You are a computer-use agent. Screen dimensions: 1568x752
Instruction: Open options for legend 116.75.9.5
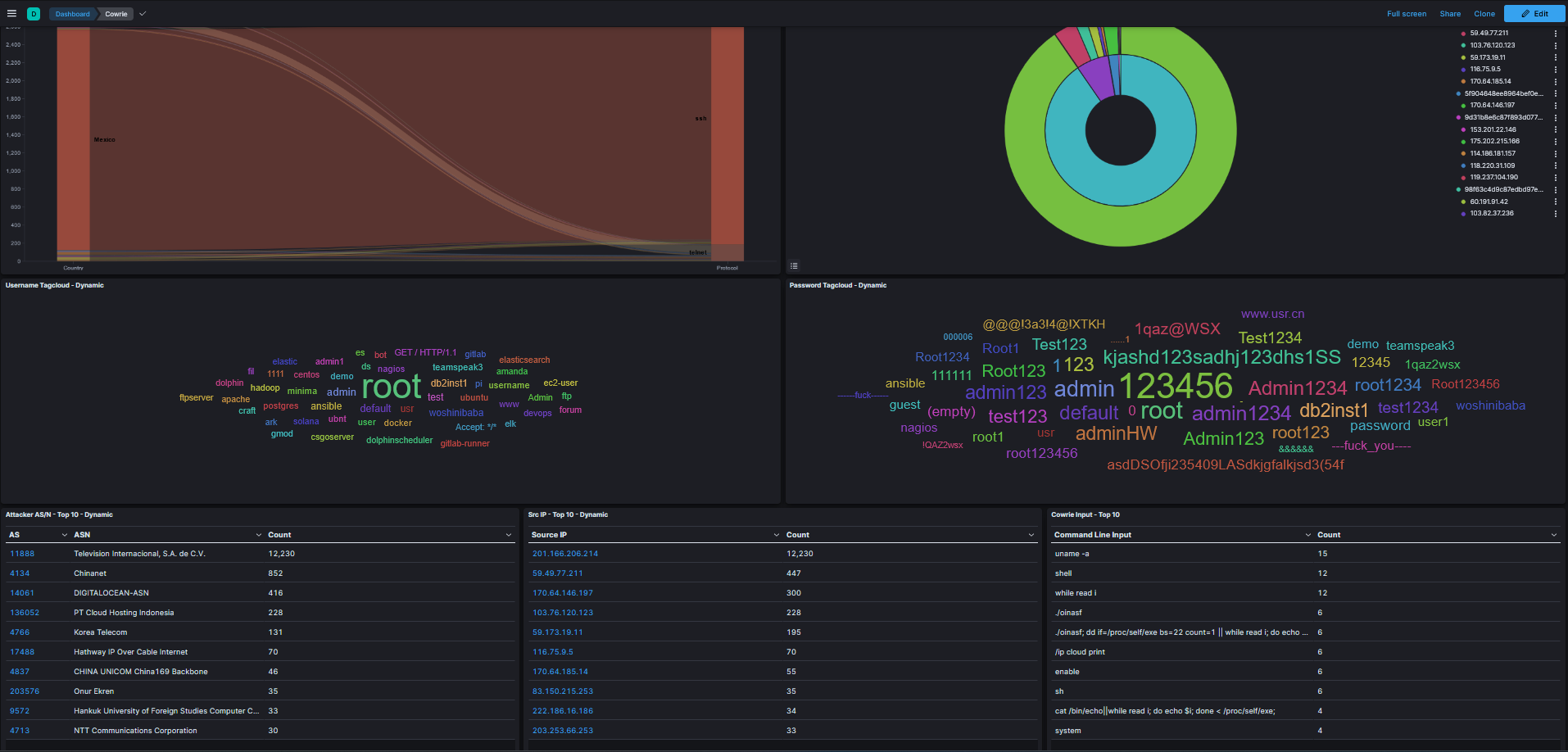pyautogui.click(x=1556, y=70)
